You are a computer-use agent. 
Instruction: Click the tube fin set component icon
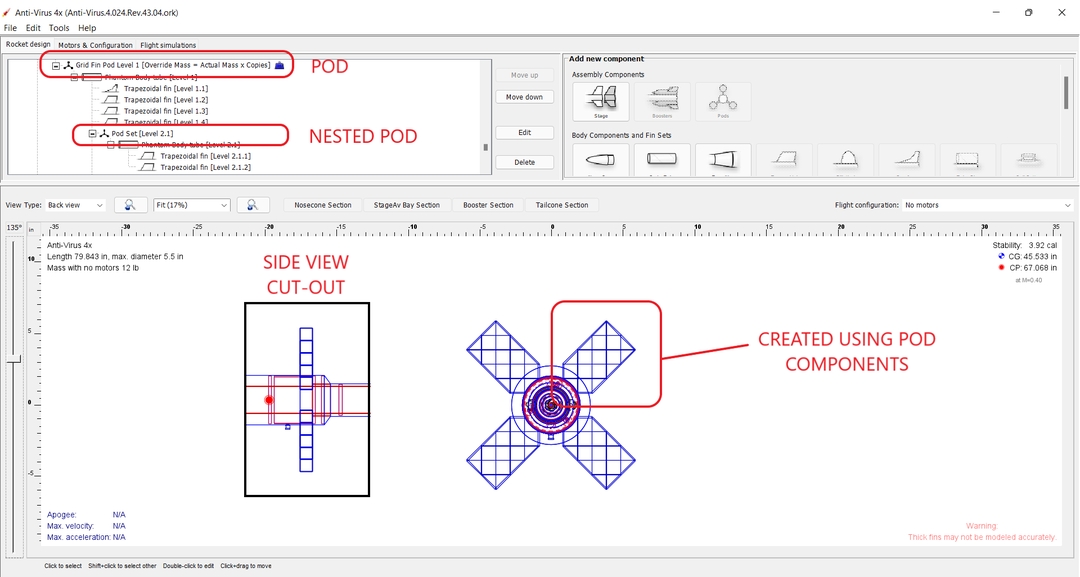pyautogui.click(x=966, y=160)
